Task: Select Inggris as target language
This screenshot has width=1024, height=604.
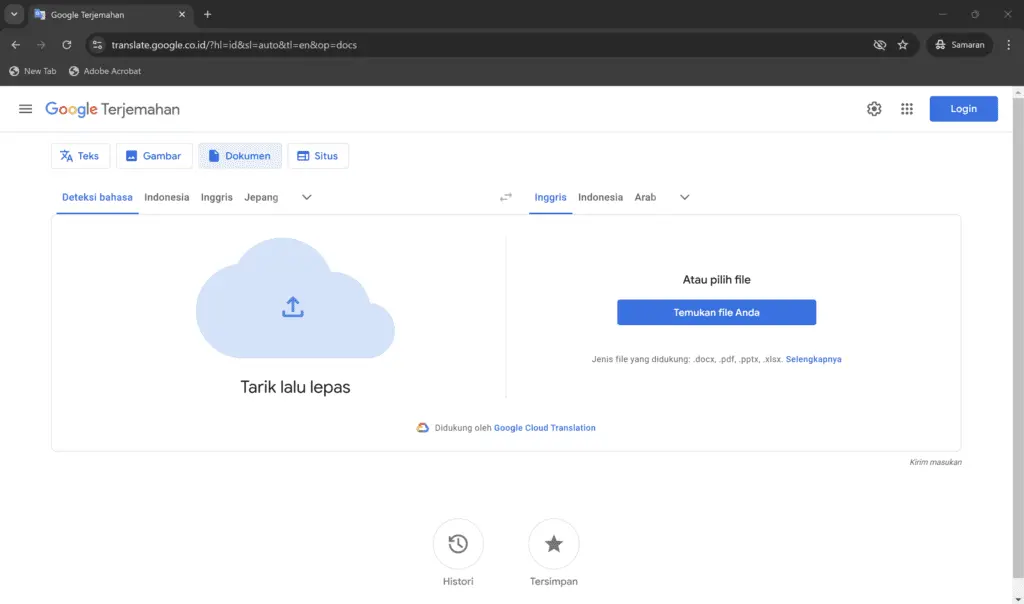Action: coord(551,197)
